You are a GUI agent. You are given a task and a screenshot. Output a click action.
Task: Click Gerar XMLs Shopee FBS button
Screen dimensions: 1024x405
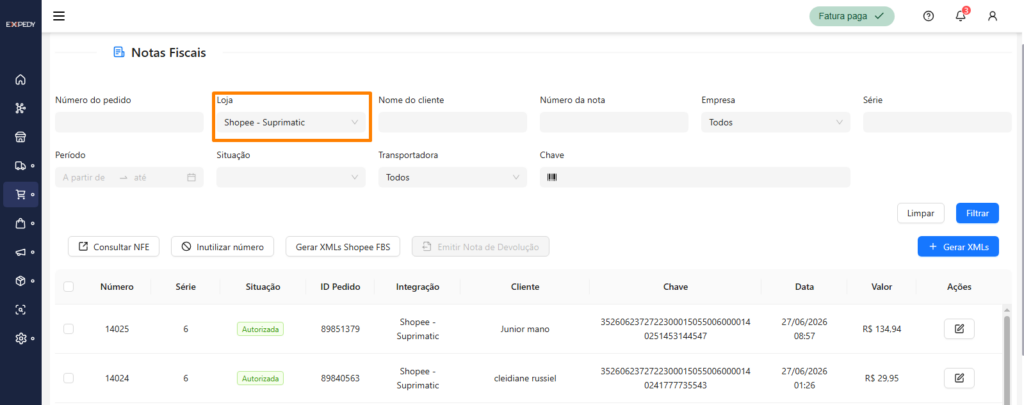pyautogui.click(x=342, y=247)
